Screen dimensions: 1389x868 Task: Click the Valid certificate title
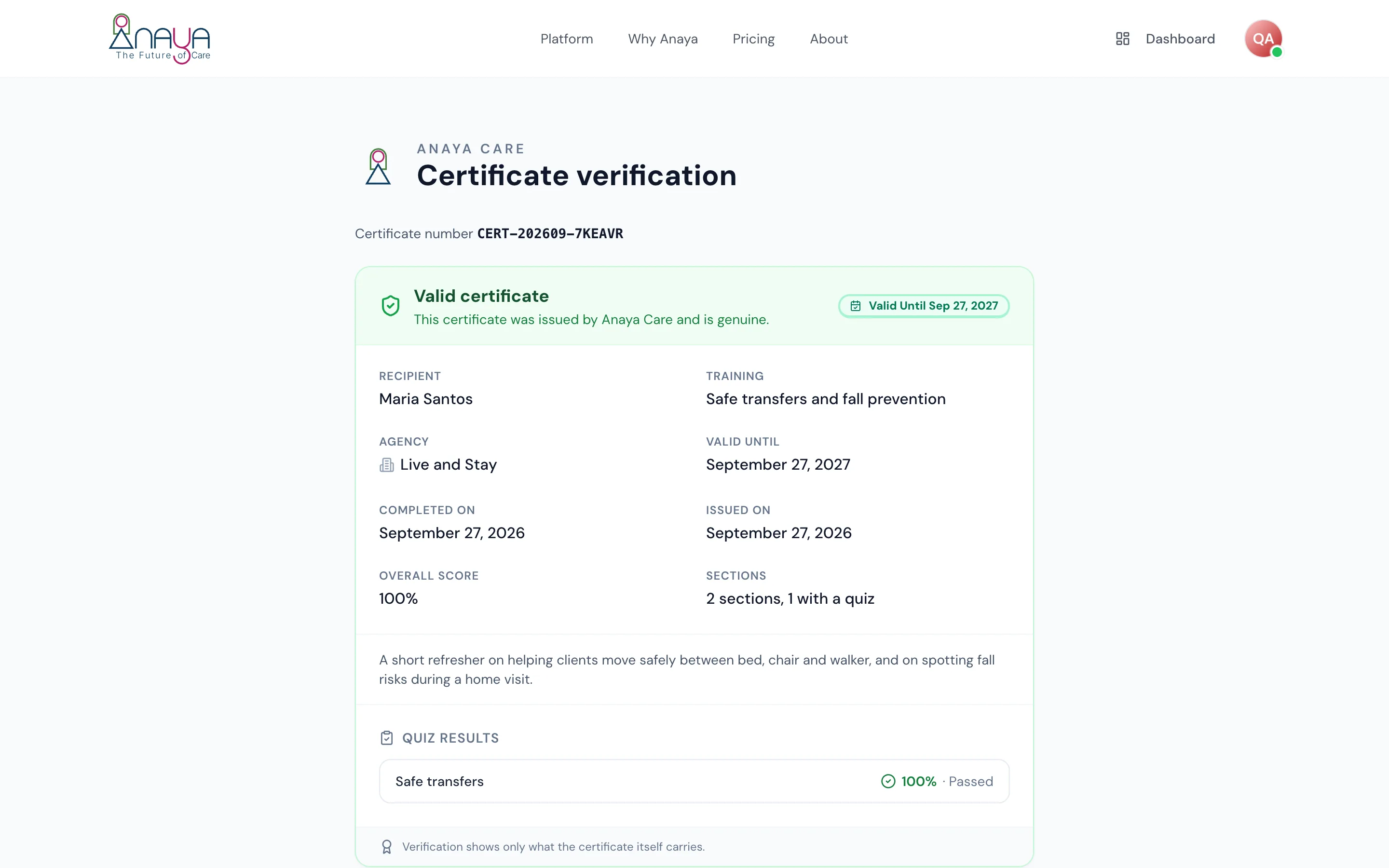(x=481, y=296)
